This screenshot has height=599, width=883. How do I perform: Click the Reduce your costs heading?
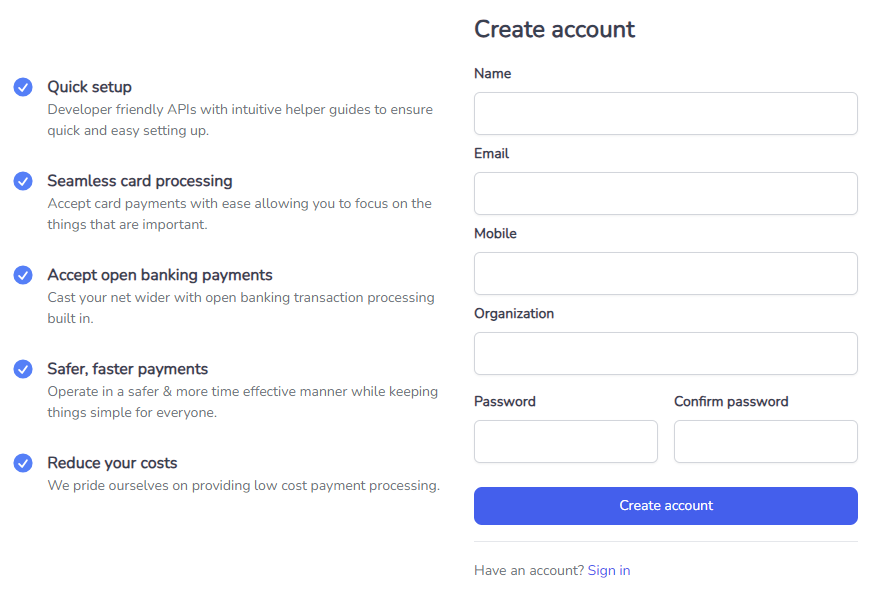point(113,463)
